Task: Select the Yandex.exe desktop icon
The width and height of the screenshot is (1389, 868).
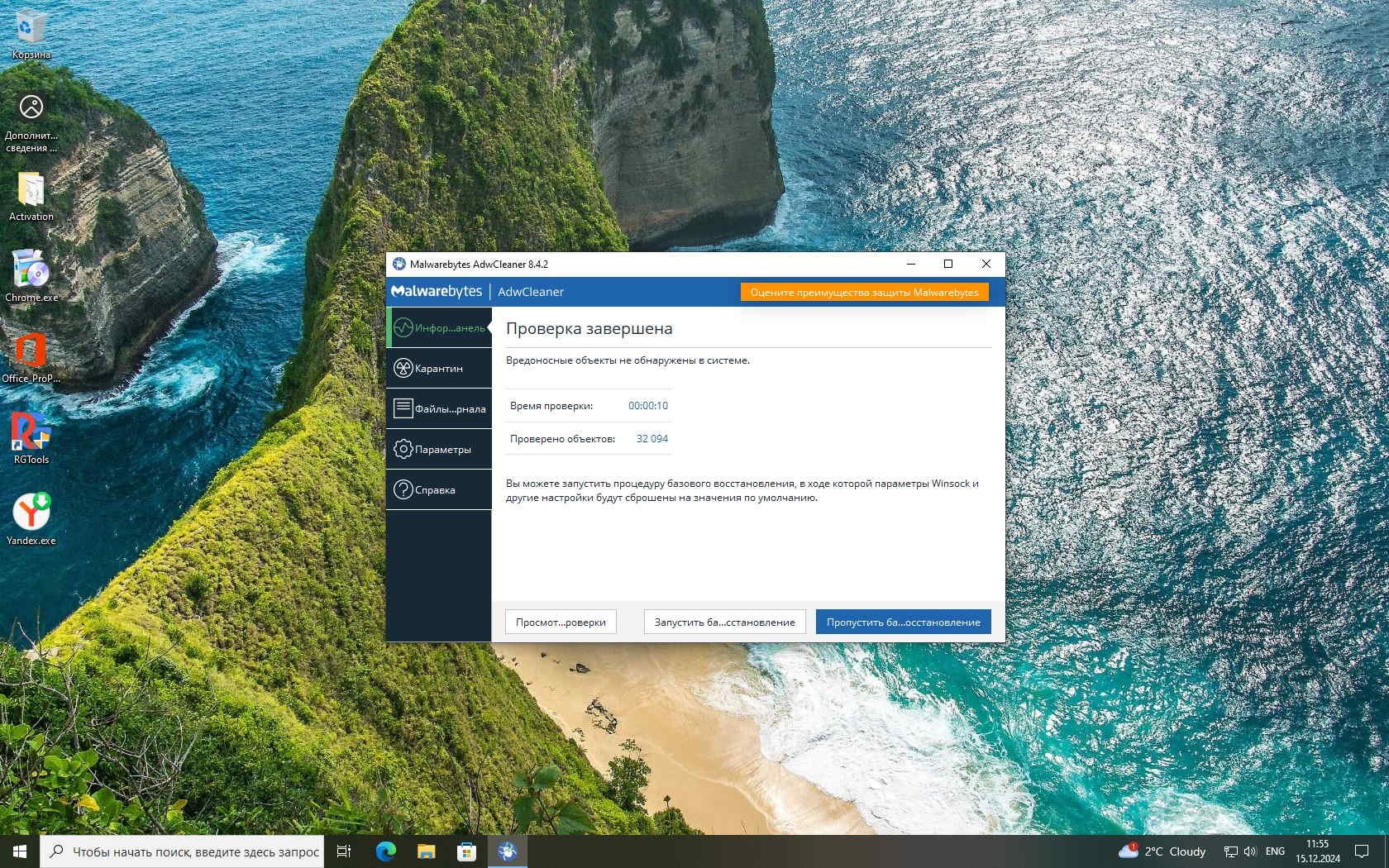Action: click(31, 519)
